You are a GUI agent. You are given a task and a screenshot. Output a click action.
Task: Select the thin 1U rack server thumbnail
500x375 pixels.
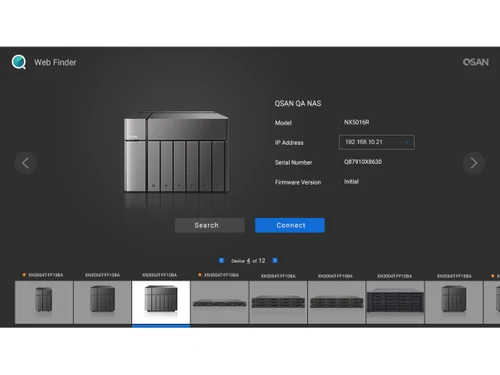click(x=220, y=302)
